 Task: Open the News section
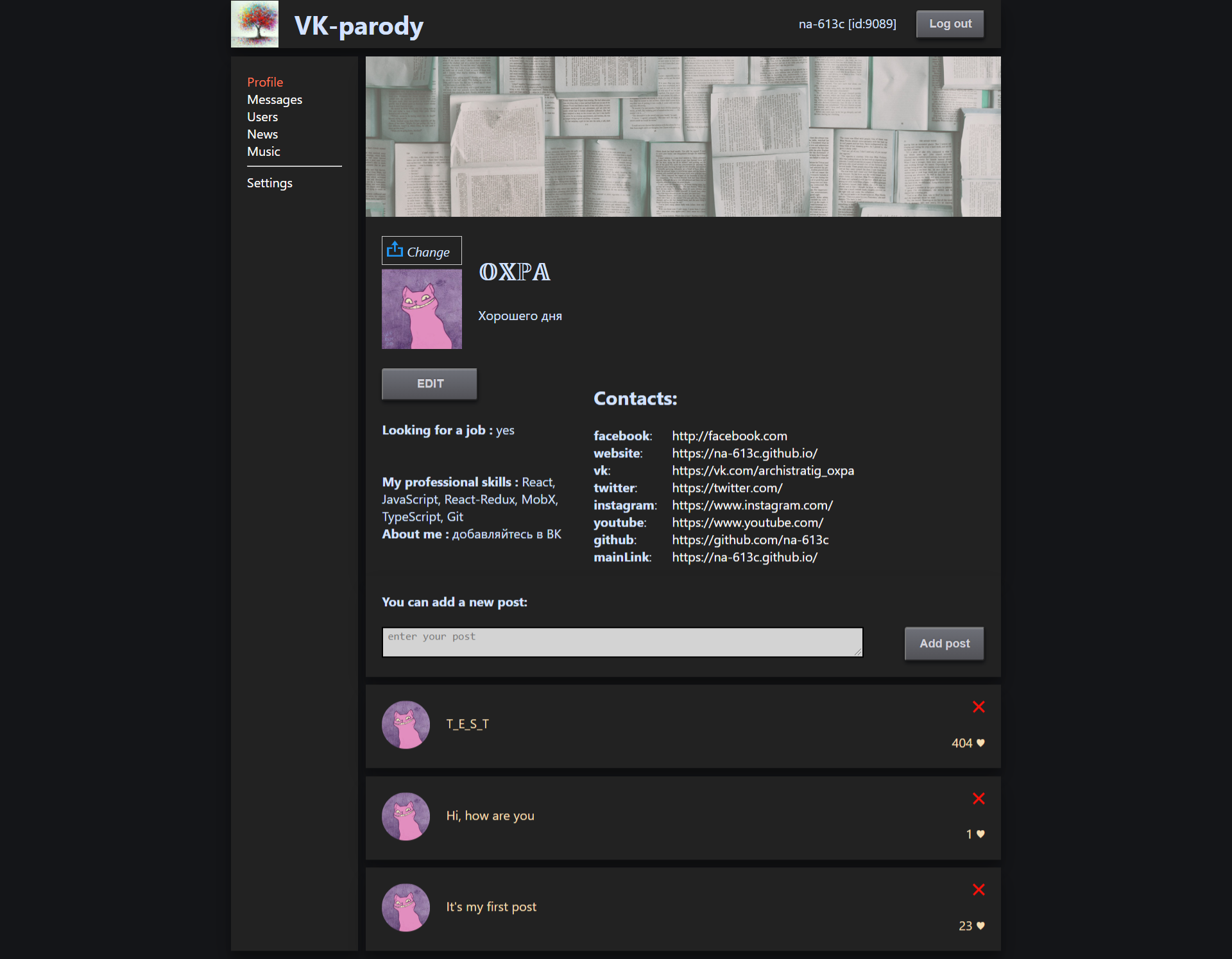262,134
